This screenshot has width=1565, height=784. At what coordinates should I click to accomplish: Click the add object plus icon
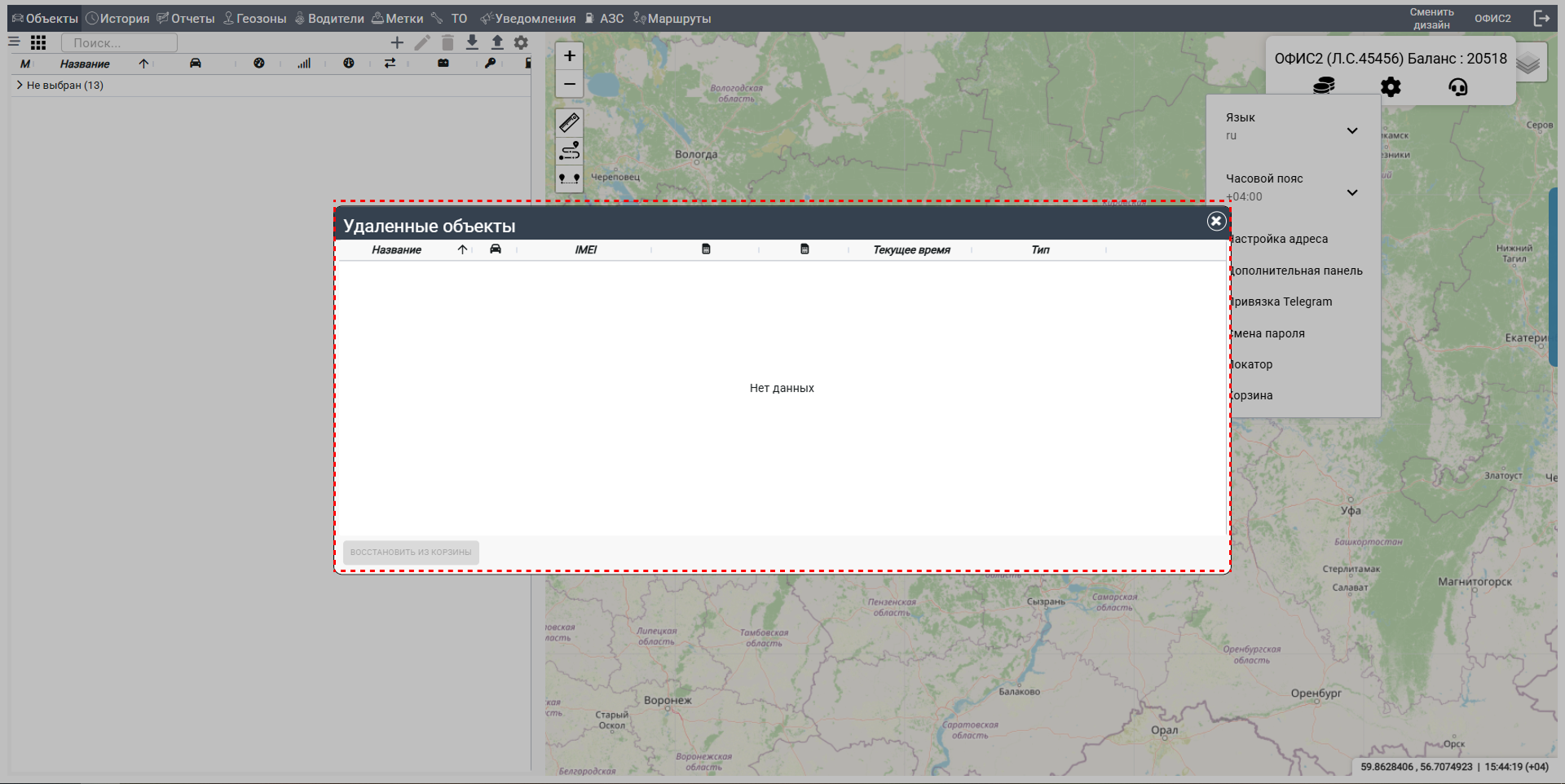click(x=397, y=42)
